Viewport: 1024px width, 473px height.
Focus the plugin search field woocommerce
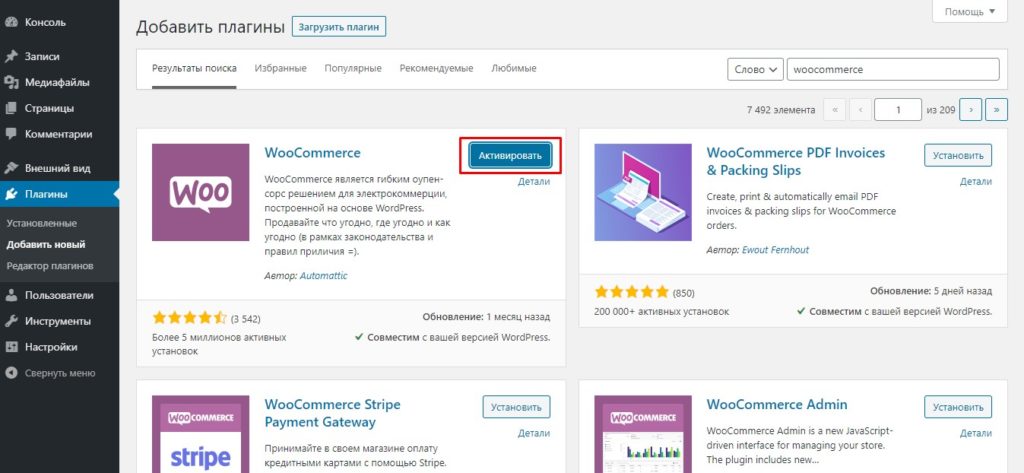[x=893, y=69]
